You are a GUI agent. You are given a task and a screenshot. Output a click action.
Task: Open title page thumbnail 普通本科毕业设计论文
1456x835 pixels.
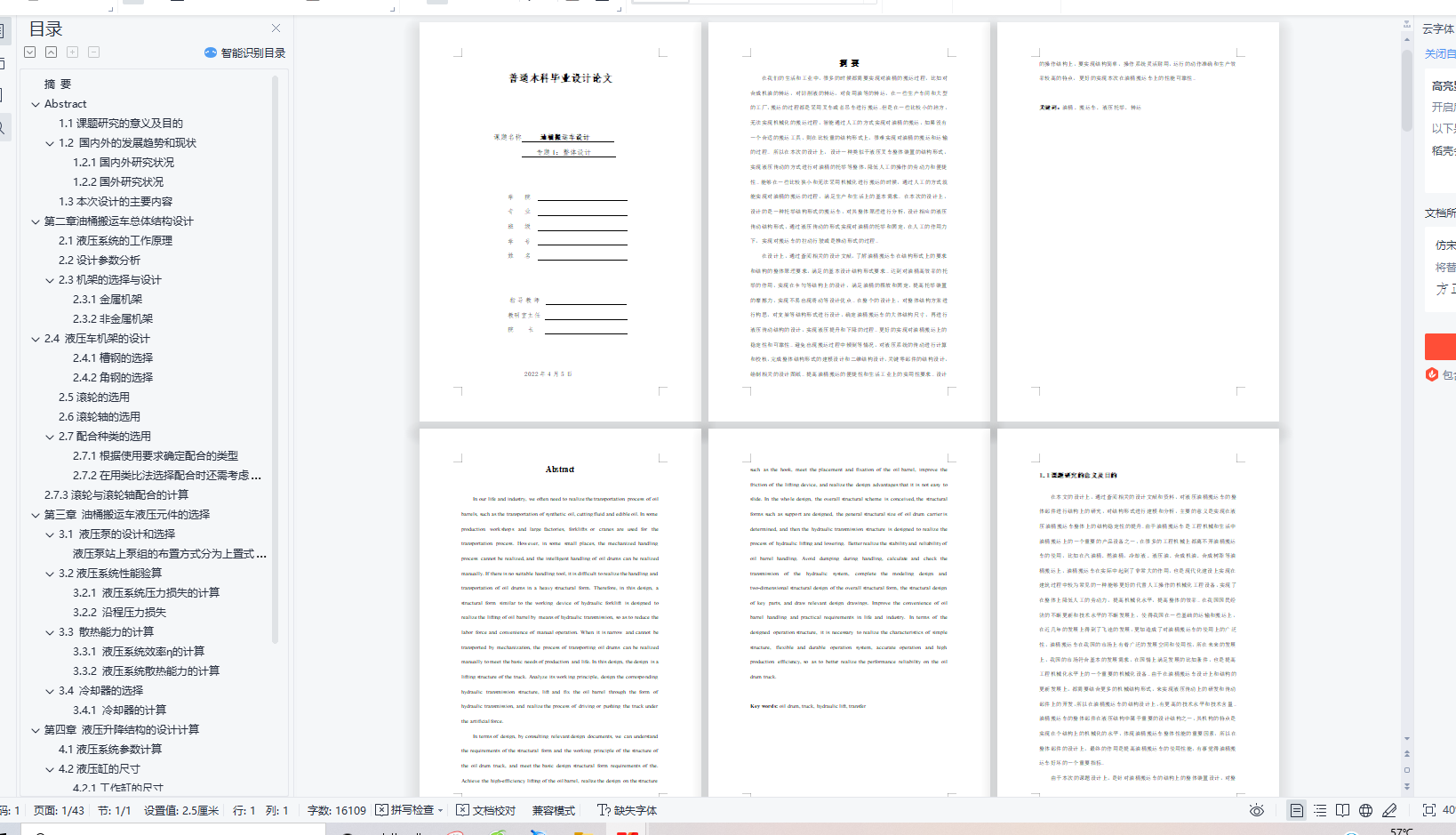560,222
